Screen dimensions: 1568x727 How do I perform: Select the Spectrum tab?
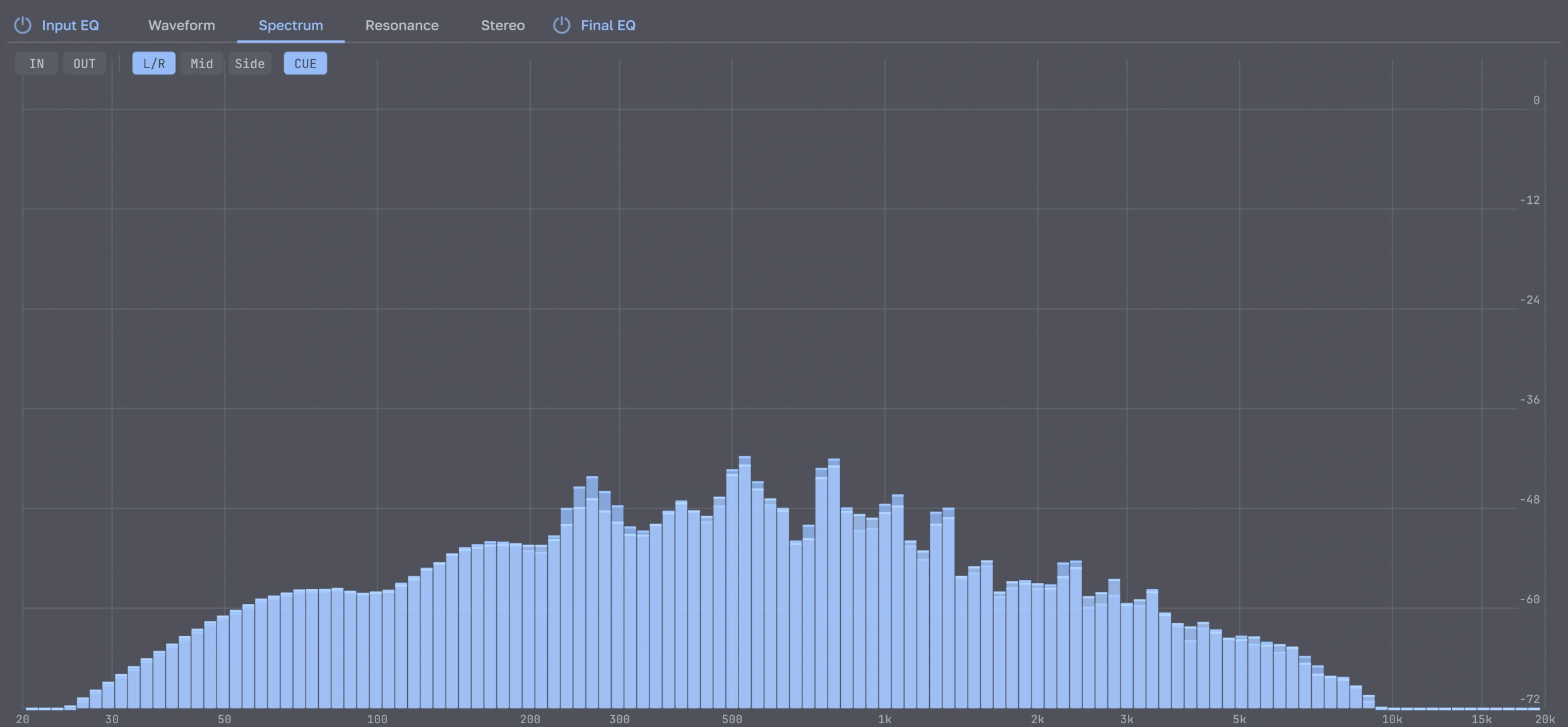[x=291, y=25]
